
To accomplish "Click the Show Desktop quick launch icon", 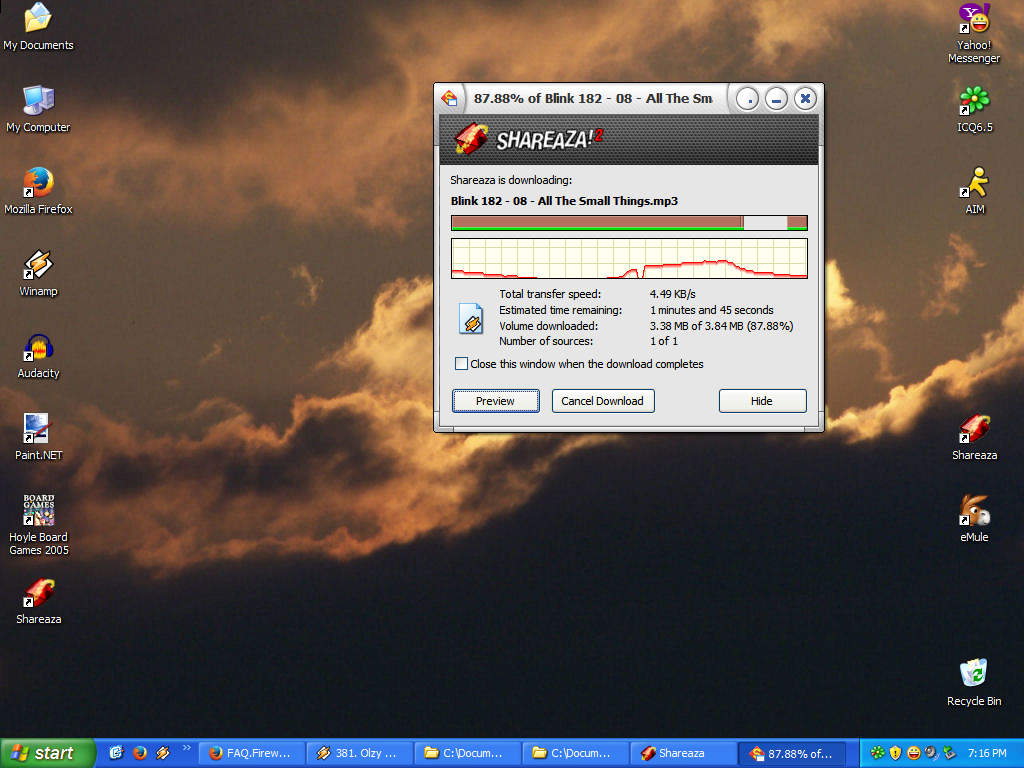I will click(x=116, y=753).
